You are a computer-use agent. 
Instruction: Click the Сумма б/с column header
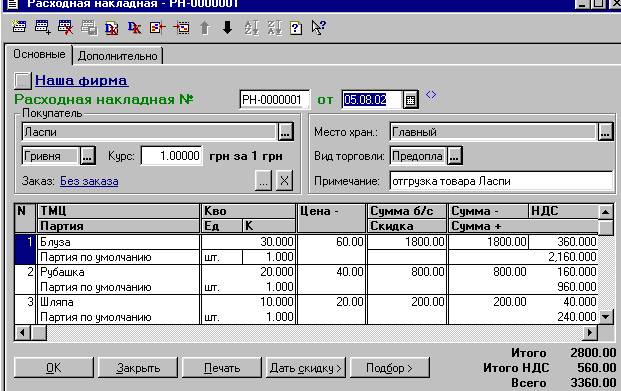pyautogui.click(x=407, y=211)
